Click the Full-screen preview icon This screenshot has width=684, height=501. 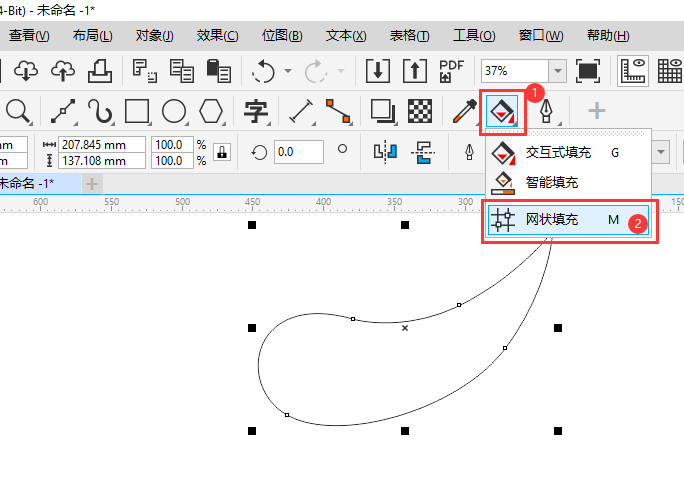coord(588,71)
